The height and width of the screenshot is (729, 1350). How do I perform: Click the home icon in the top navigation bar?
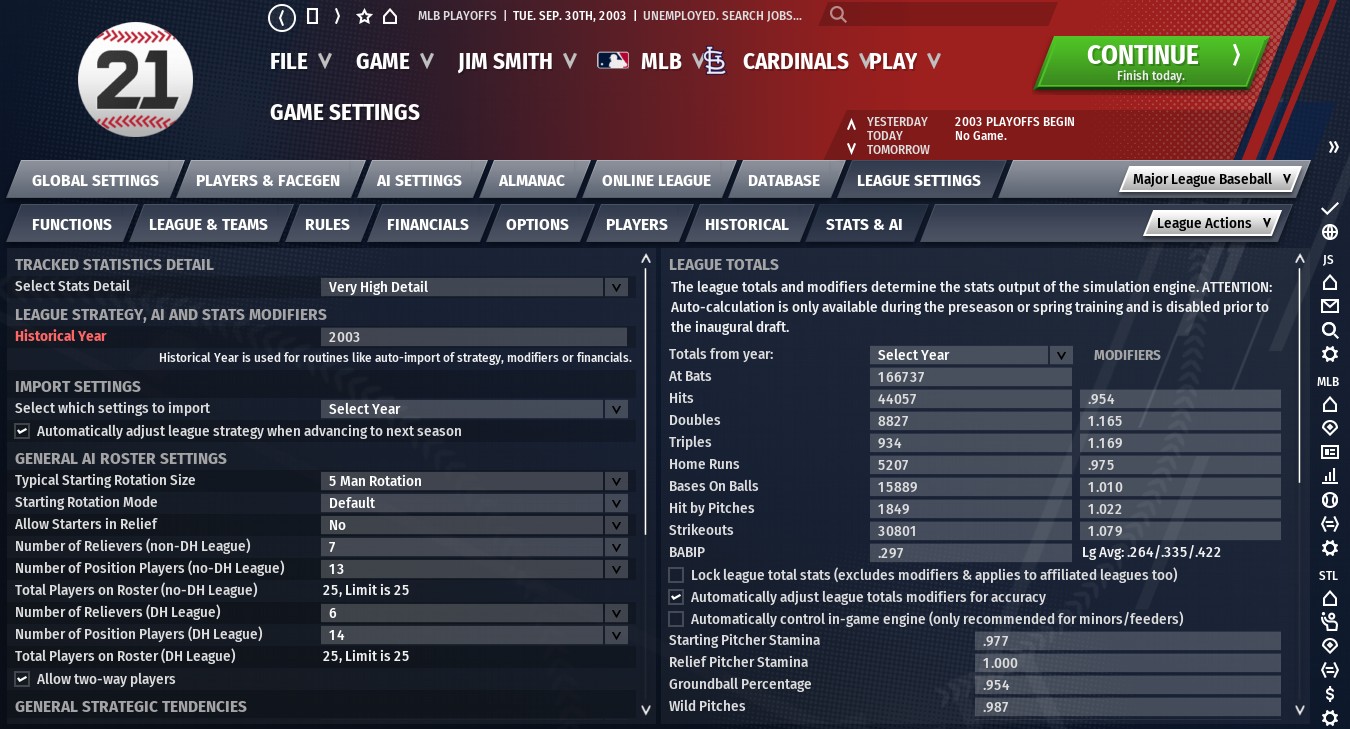click(390, 16)
